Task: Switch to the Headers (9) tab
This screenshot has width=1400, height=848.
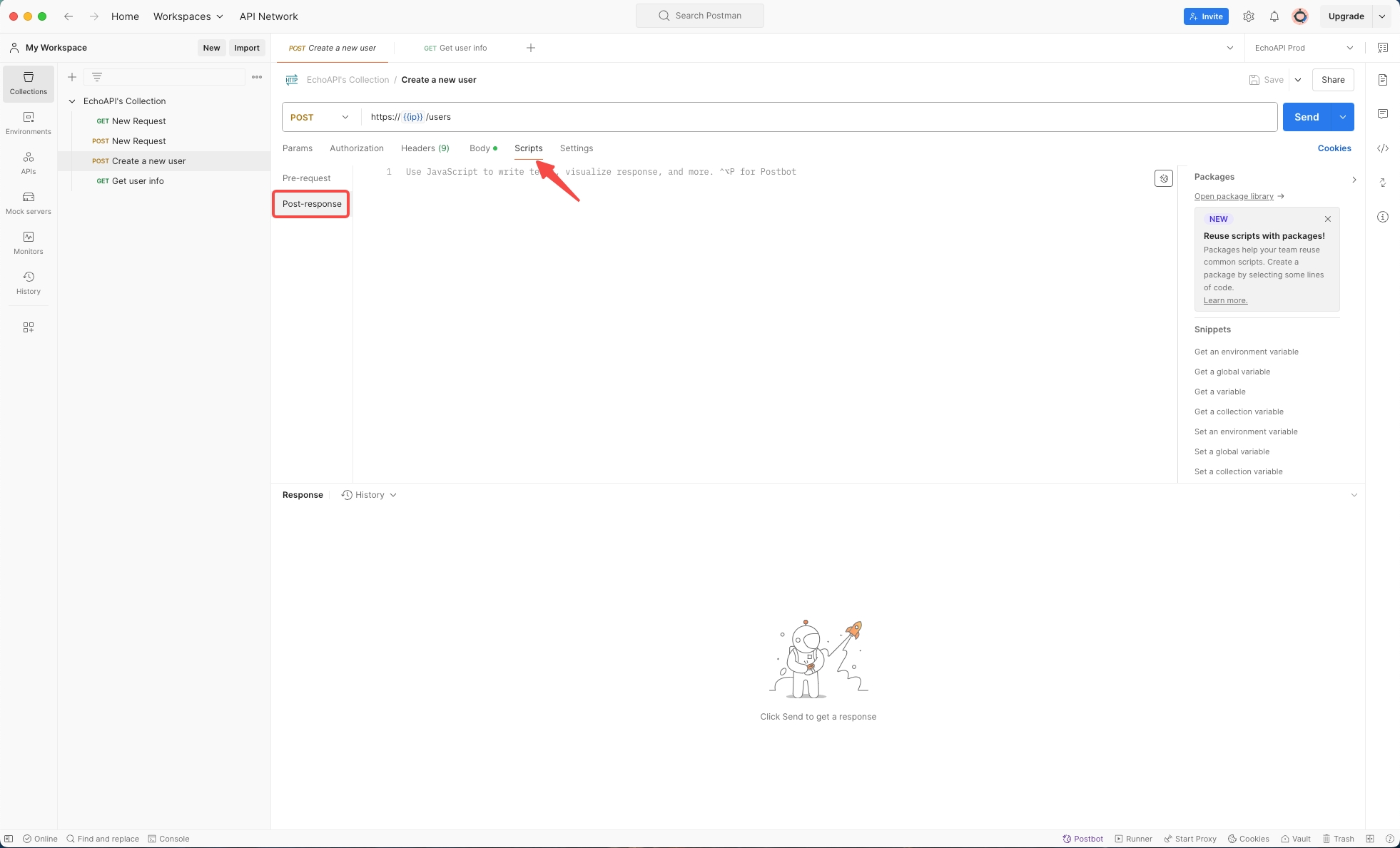Action: coord(425,148)
